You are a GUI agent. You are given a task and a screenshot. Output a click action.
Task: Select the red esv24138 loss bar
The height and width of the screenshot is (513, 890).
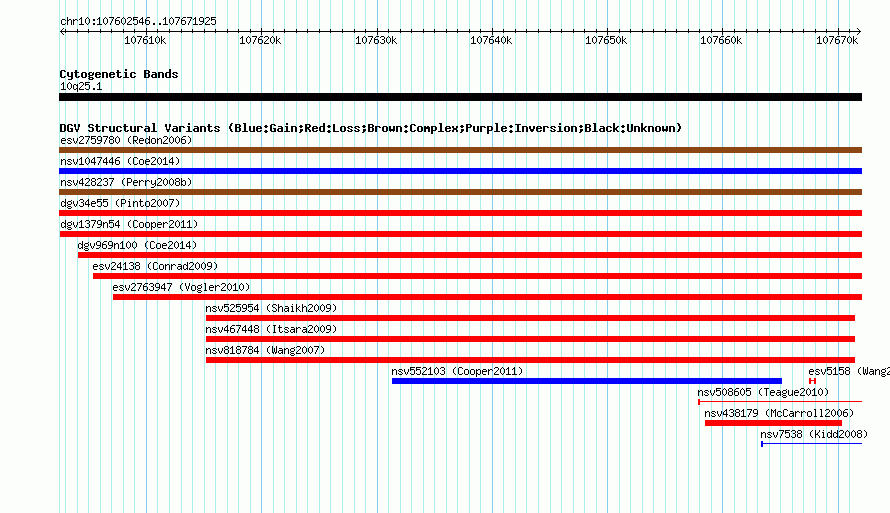pos(477,276)
